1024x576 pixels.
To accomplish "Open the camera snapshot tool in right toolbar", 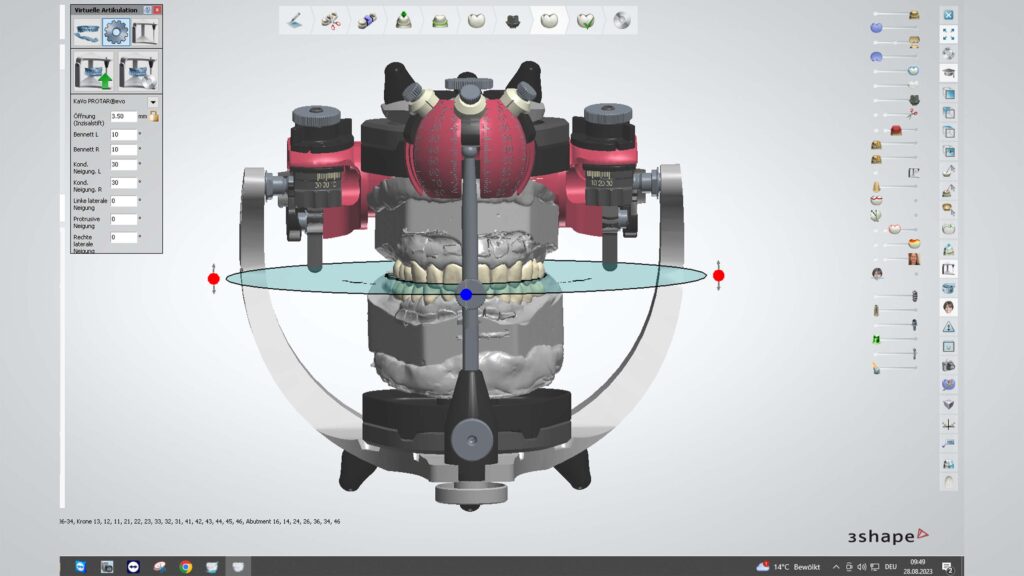I will point(948,365).
